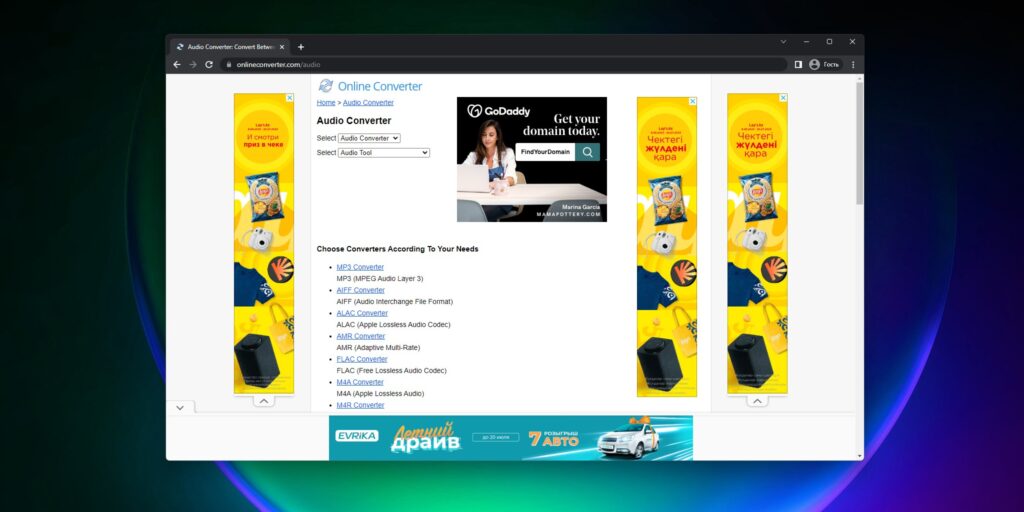Close the far-right Lay's ad
The image size is (1024, 512).
[x=783, y=98]
